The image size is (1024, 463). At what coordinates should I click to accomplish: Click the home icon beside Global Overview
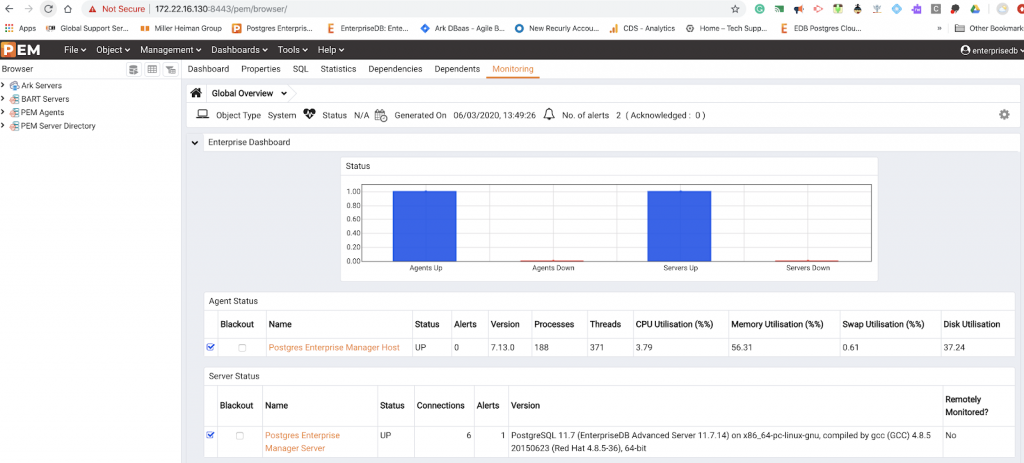[x=197, y=93]
